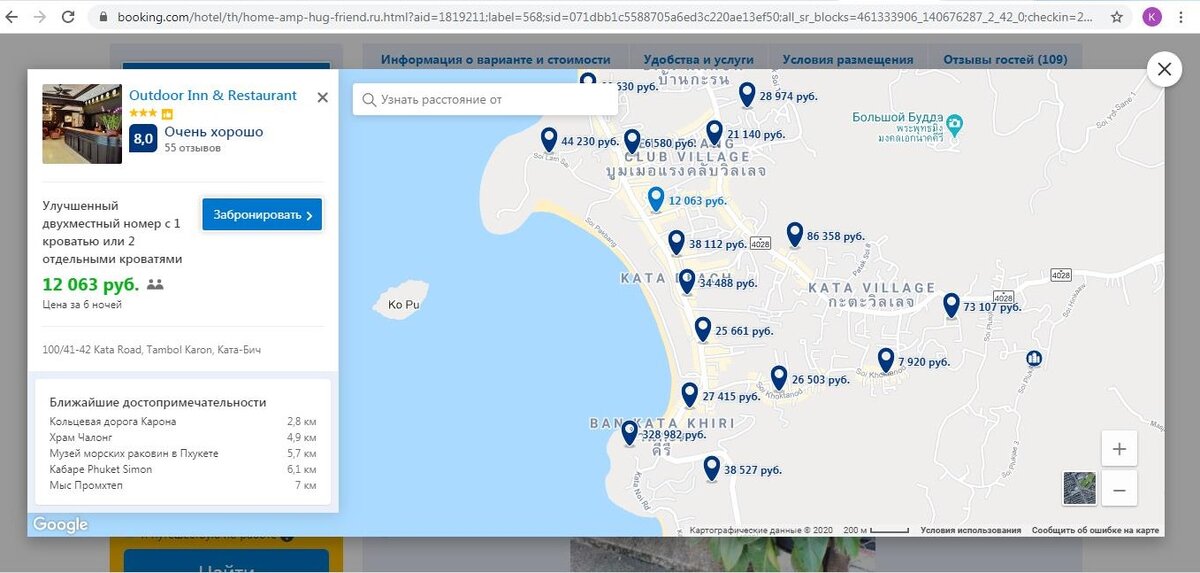The image size is (1200, 573).
Task: Go forward in the browser
Action: pos(40,17)
